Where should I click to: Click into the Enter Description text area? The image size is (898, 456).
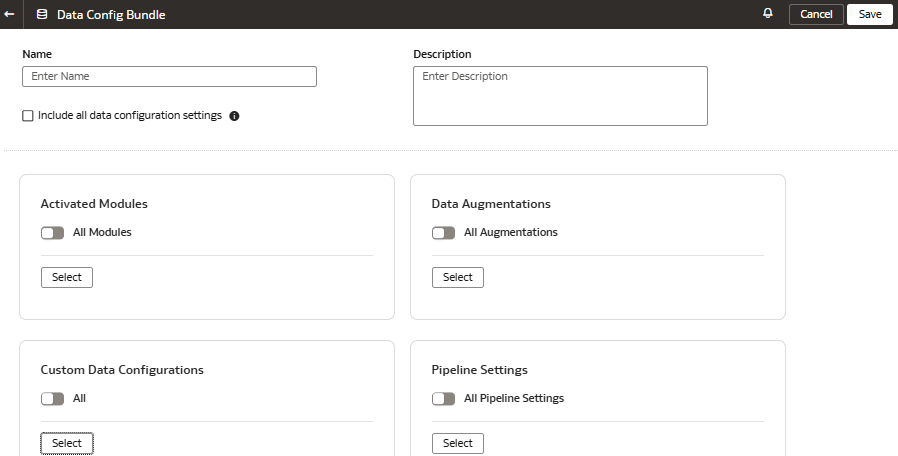(560, 96)
